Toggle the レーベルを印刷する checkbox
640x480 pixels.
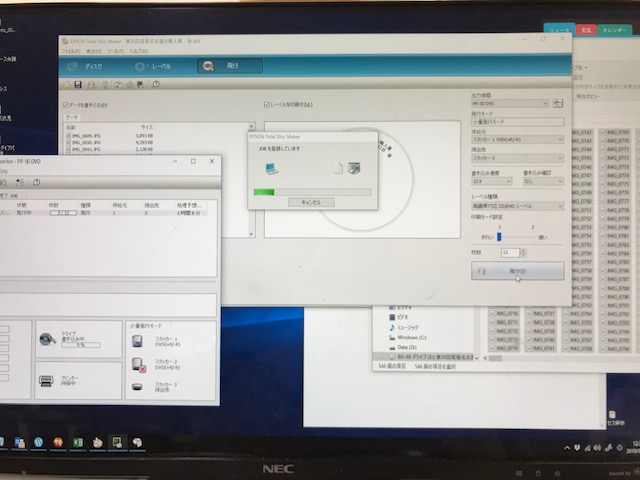click(x=267, y=104)
